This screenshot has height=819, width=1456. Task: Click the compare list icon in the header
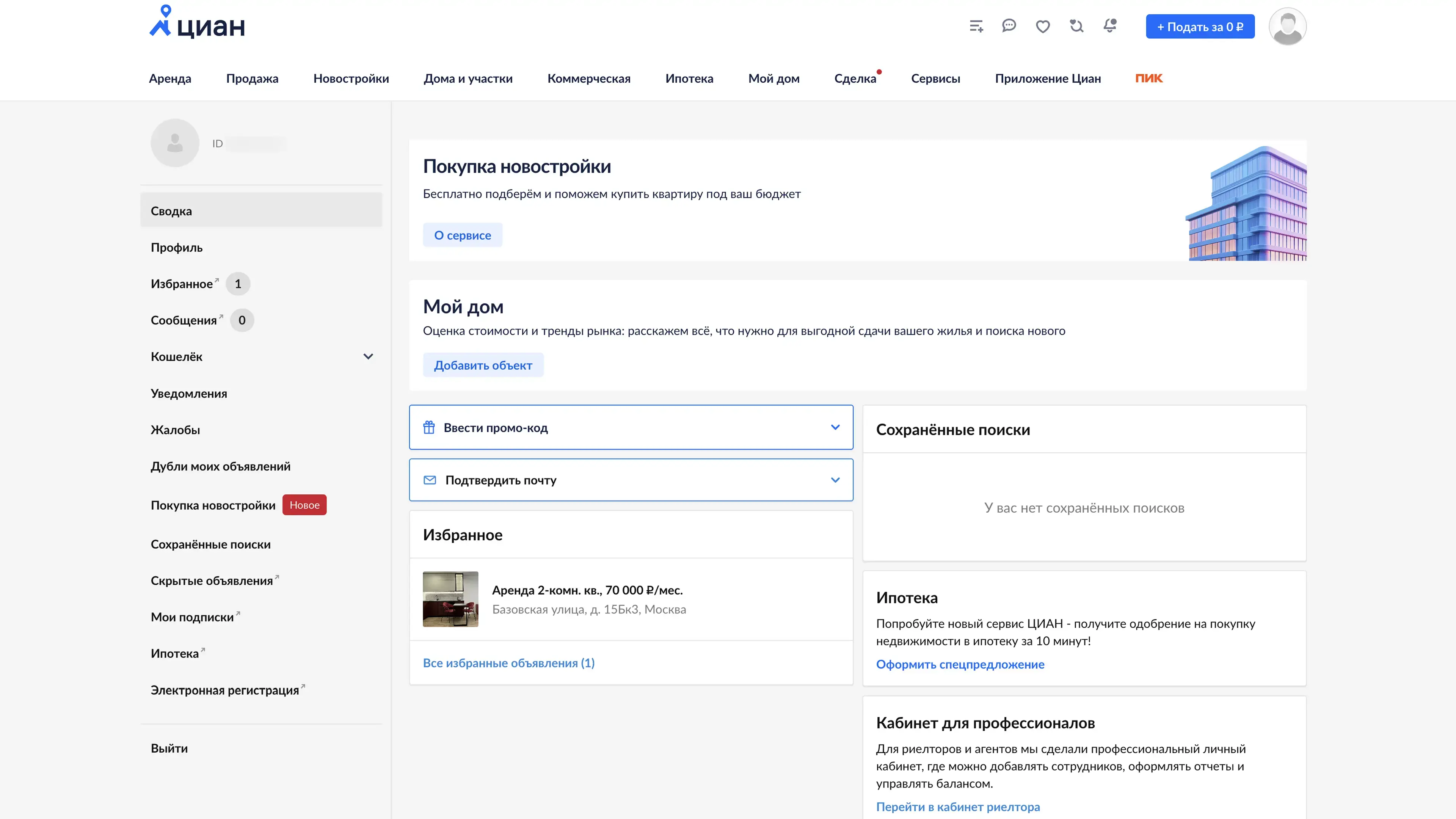tap(976, 26)
